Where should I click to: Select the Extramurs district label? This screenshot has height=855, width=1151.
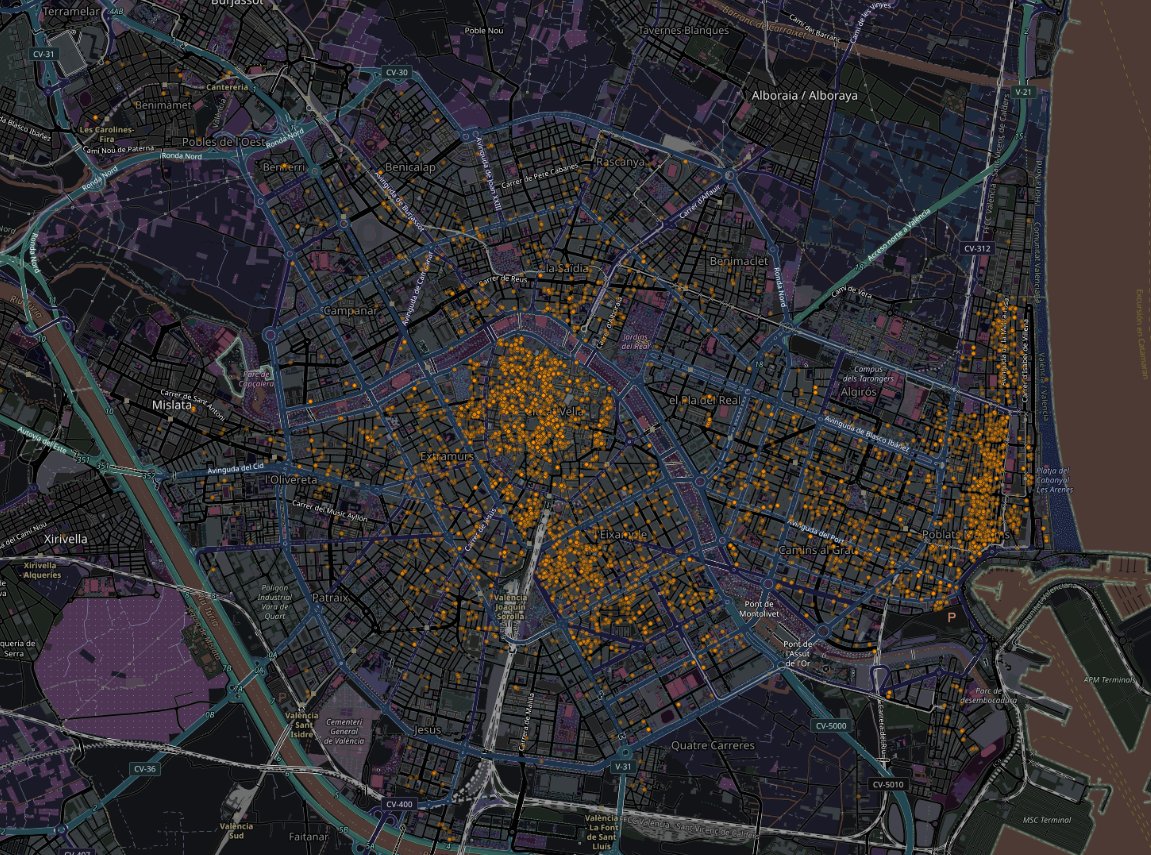(447, 456)
